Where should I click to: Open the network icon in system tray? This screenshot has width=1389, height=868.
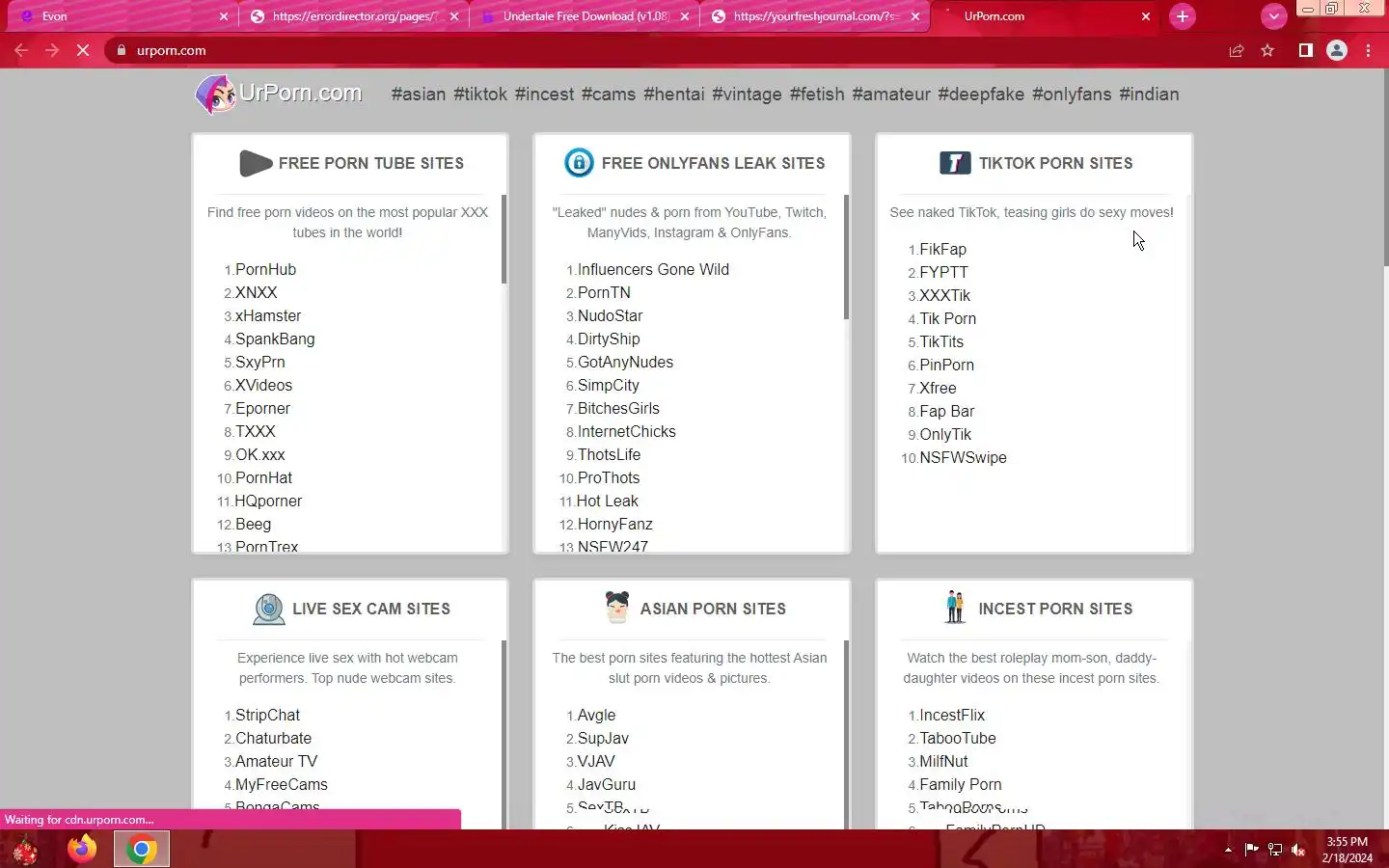1275,850
